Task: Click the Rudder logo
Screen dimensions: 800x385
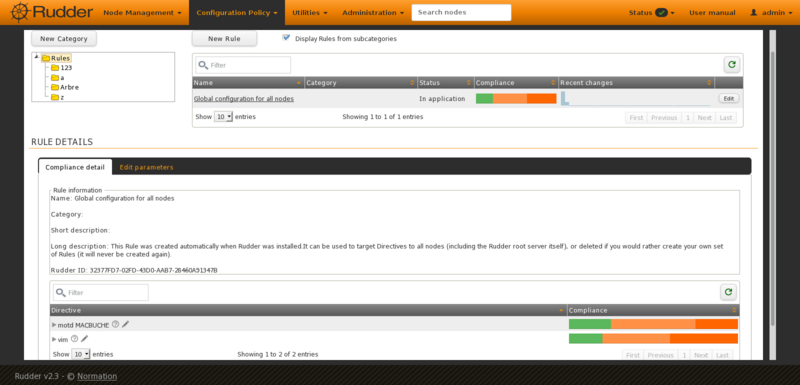Action: [x=52, y=12]
